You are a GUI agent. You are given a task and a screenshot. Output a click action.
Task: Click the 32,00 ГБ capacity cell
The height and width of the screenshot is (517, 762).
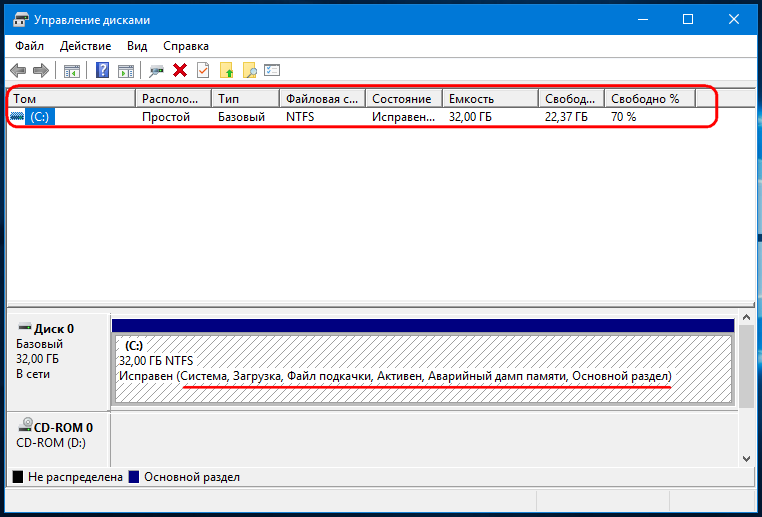click(x=470, y=117)
